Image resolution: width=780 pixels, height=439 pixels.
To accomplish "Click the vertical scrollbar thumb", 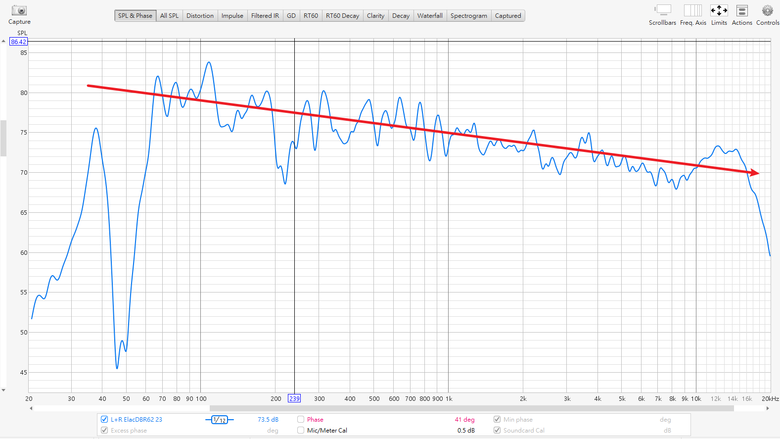I will coord(3,138).
